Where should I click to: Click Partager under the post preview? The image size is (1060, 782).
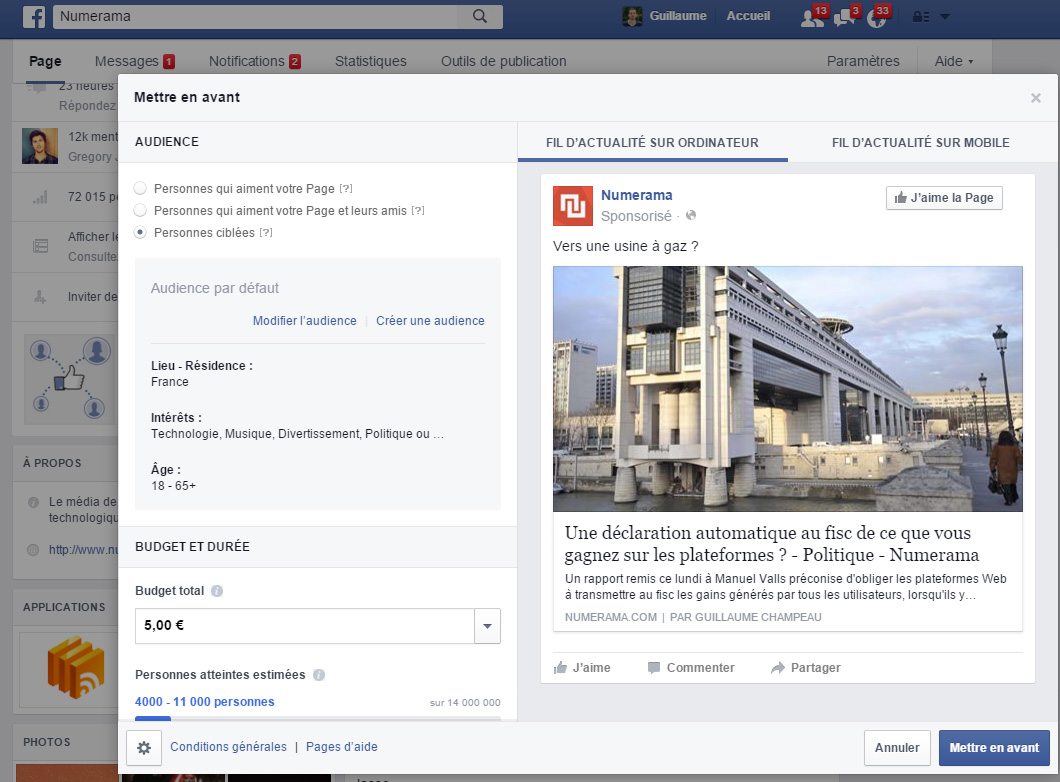point(806,668)
